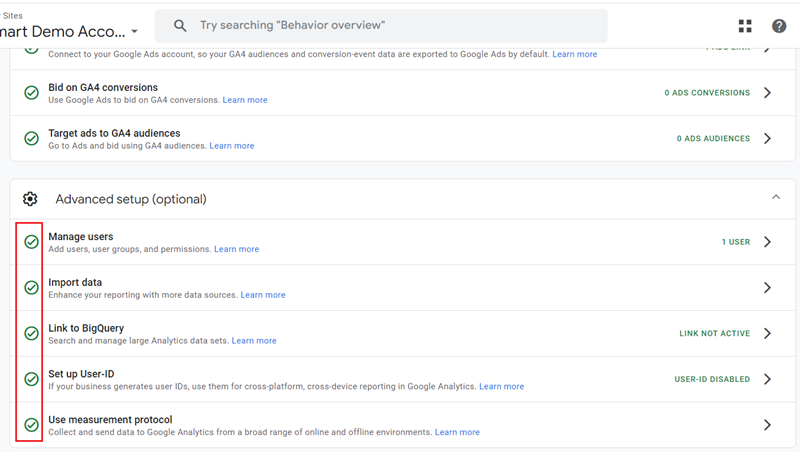This screenshot has width=800, height=452.
Task: Follow Learn more link under Target ads
Action: click(x=232, y=146)
